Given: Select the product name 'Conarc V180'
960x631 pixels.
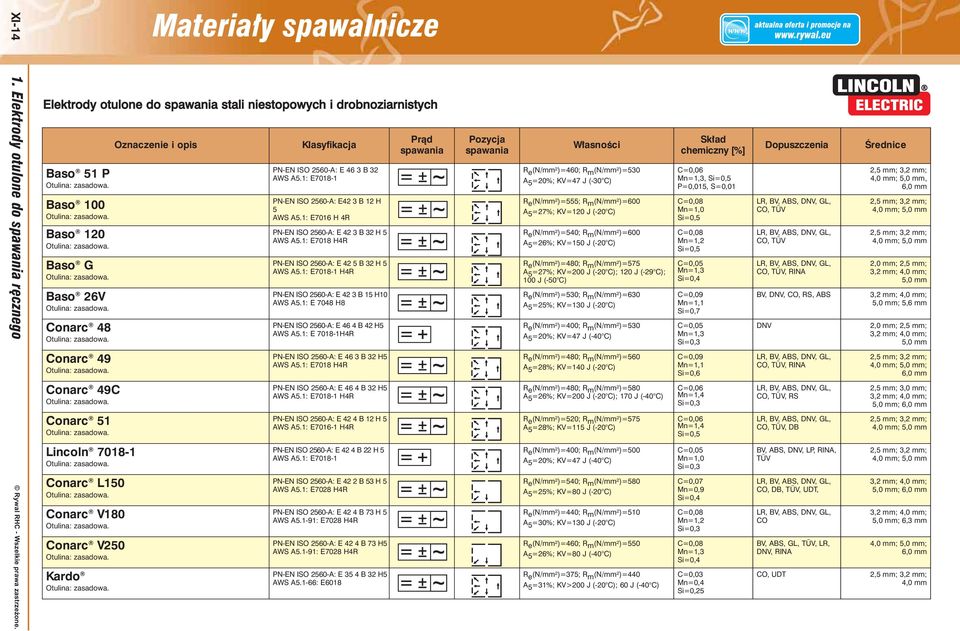Looking at the screenshot, I should [x=85, y=515].
